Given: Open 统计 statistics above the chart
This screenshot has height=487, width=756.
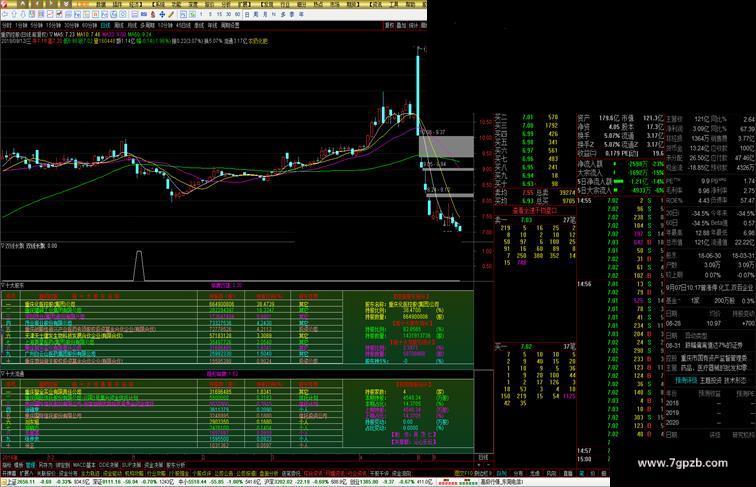Looking at the screenshot, I should click(414, 25).
